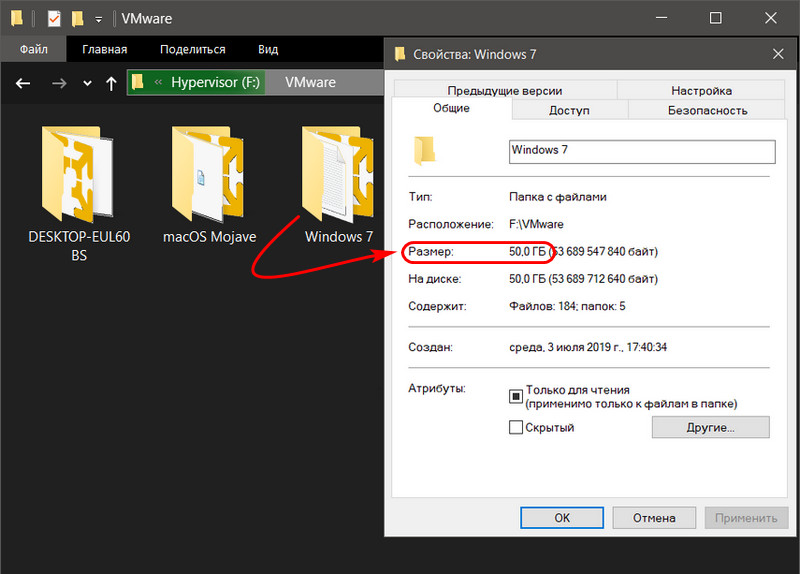The width and height of the screenshot is (800, 574).
Task: Click the Применить button
Action: (746, 518)
